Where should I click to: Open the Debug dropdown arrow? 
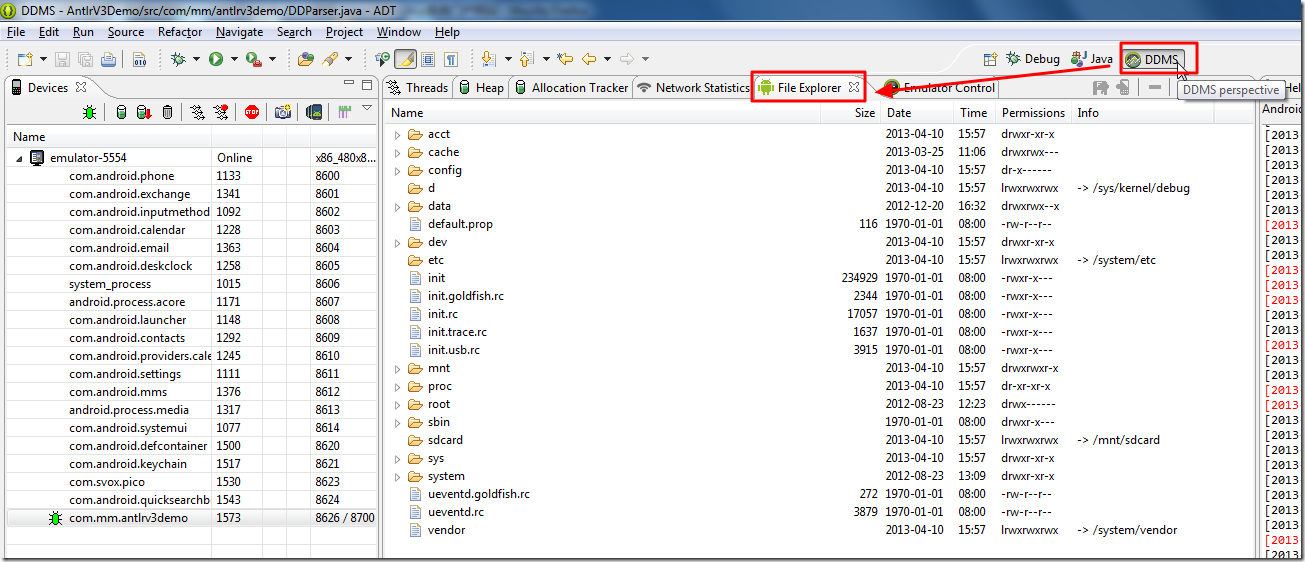pos(196,59)
